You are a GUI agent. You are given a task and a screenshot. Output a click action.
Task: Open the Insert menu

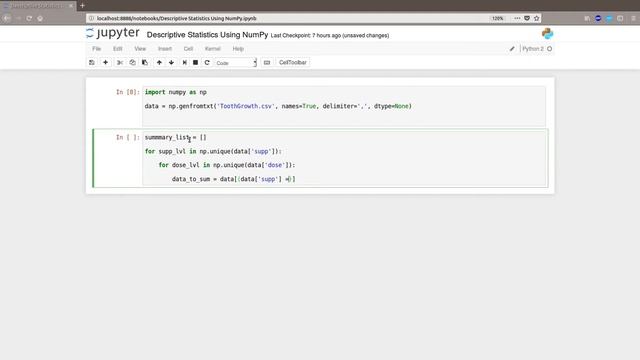pos(165,49)
